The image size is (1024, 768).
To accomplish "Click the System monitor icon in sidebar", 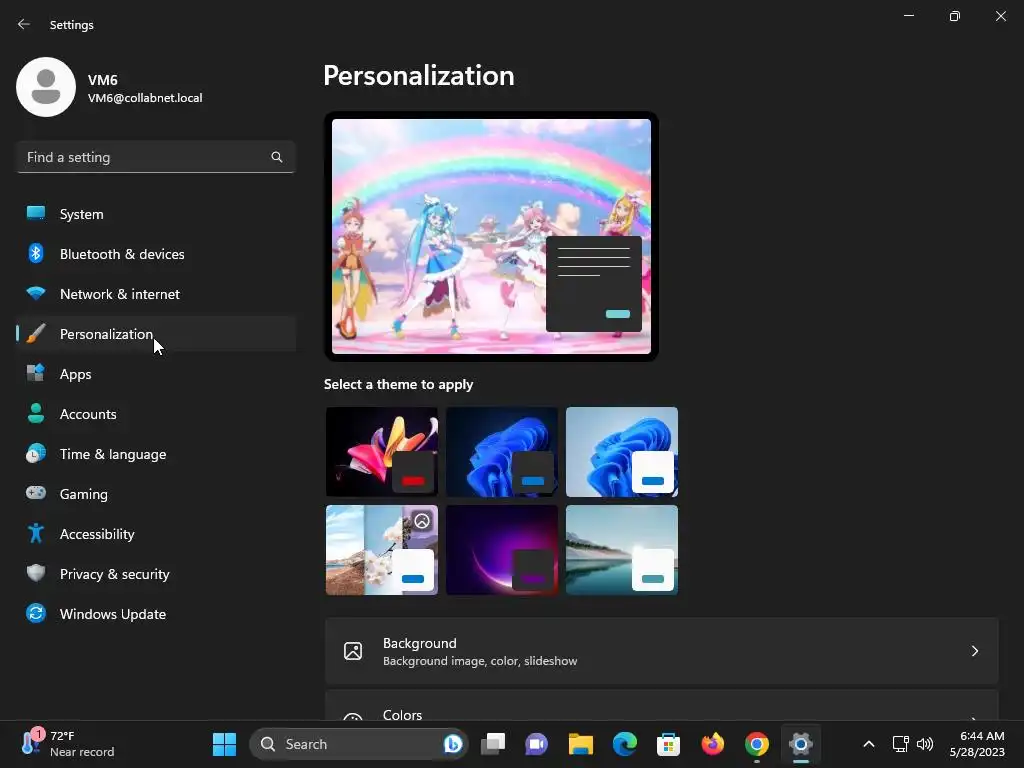I will (36, 213).
